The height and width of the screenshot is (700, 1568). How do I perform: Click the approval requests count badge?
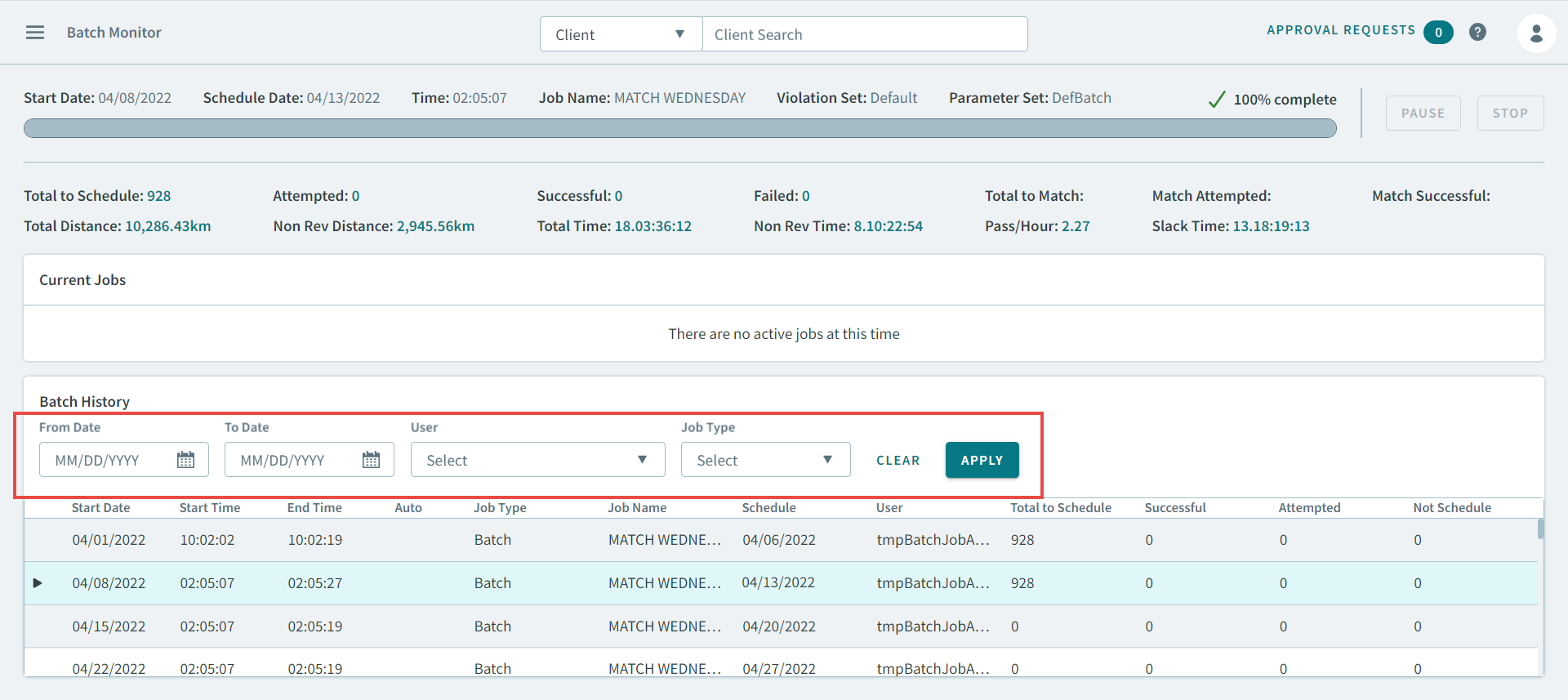pyautogui.click(x=1438, y=33)
